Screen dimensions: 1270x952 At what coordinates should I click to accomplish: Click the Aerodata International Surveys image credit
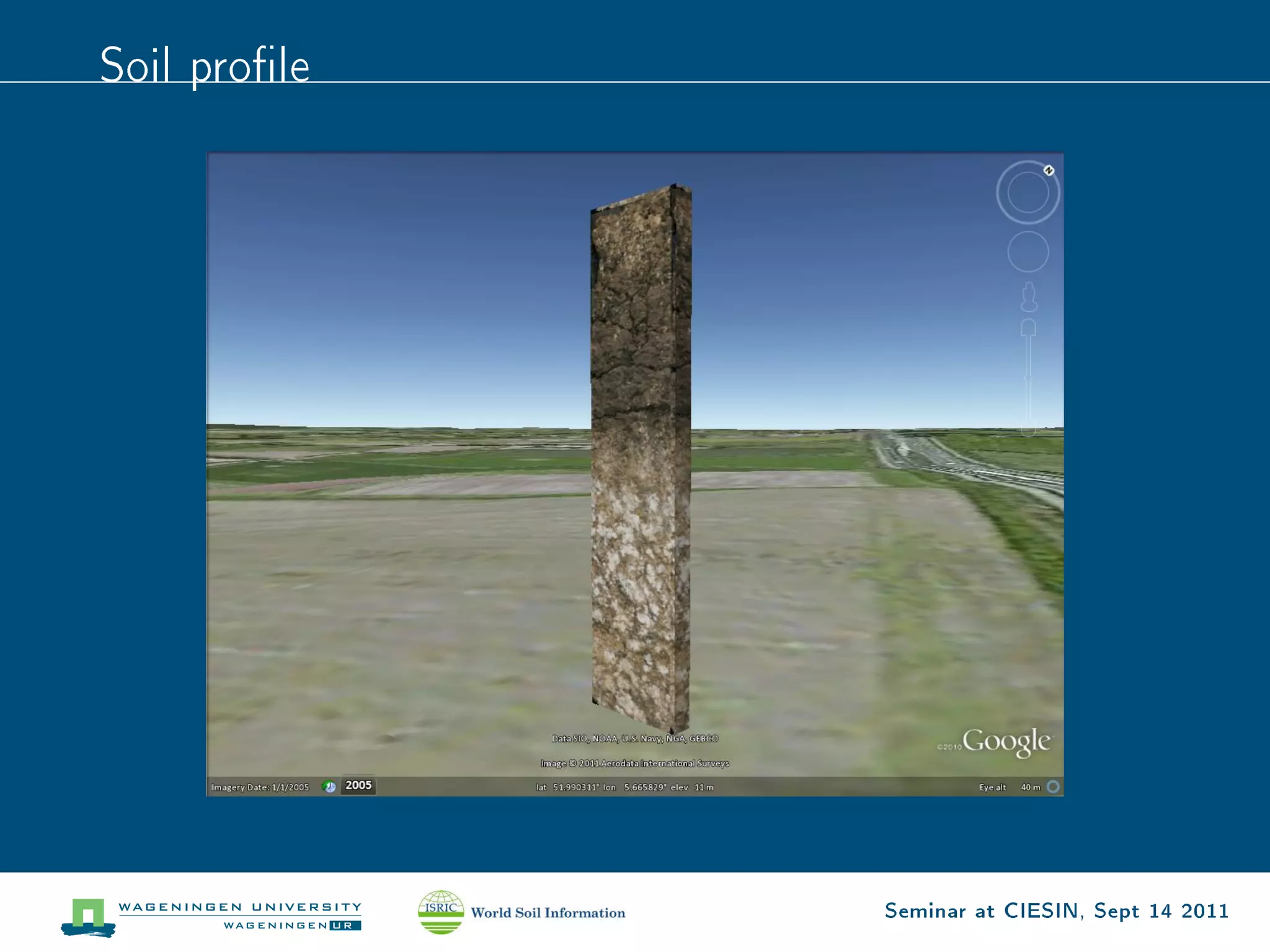pos(634,764)
